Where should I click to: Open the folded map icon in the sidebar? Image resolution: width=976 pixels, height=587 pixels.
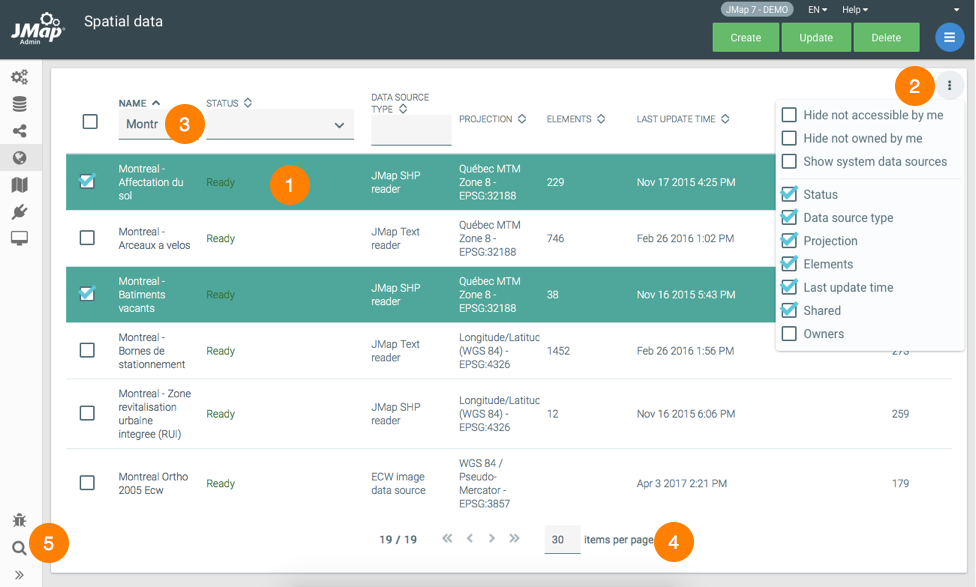tap(19, 185)
